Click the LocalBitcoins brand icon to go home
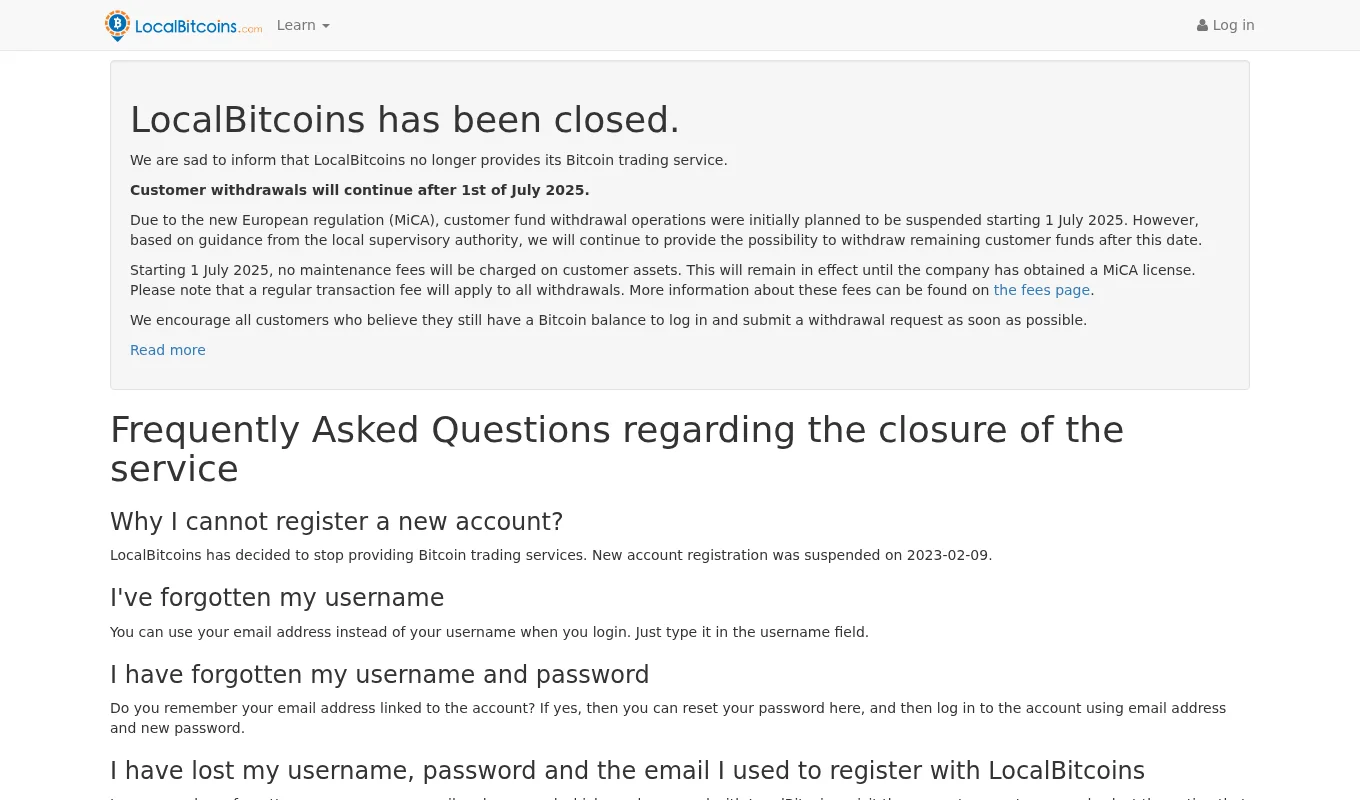 [x=117, y=25]
